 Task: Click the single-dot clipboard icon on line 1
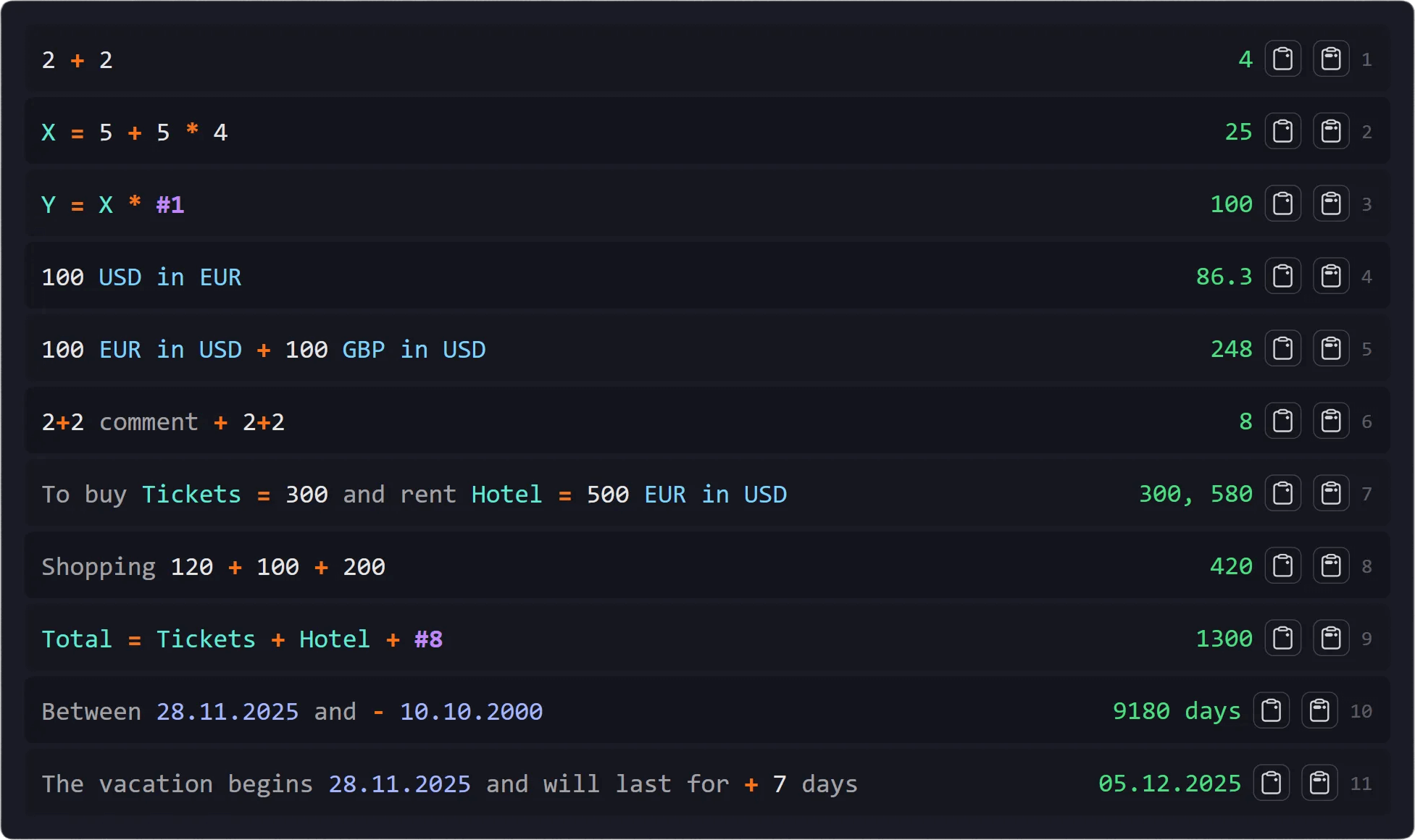coord(1282,59)
